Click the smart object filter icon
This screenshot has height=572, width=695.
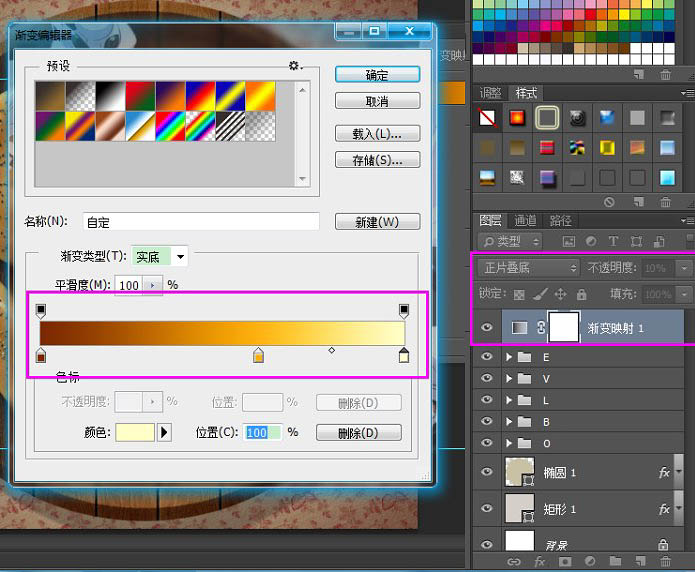[659, 241]
